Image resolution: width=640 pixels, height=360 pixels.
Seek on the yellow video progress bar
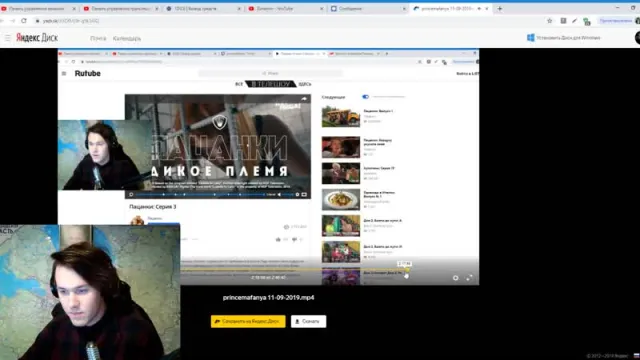click(x=294, y=269)
